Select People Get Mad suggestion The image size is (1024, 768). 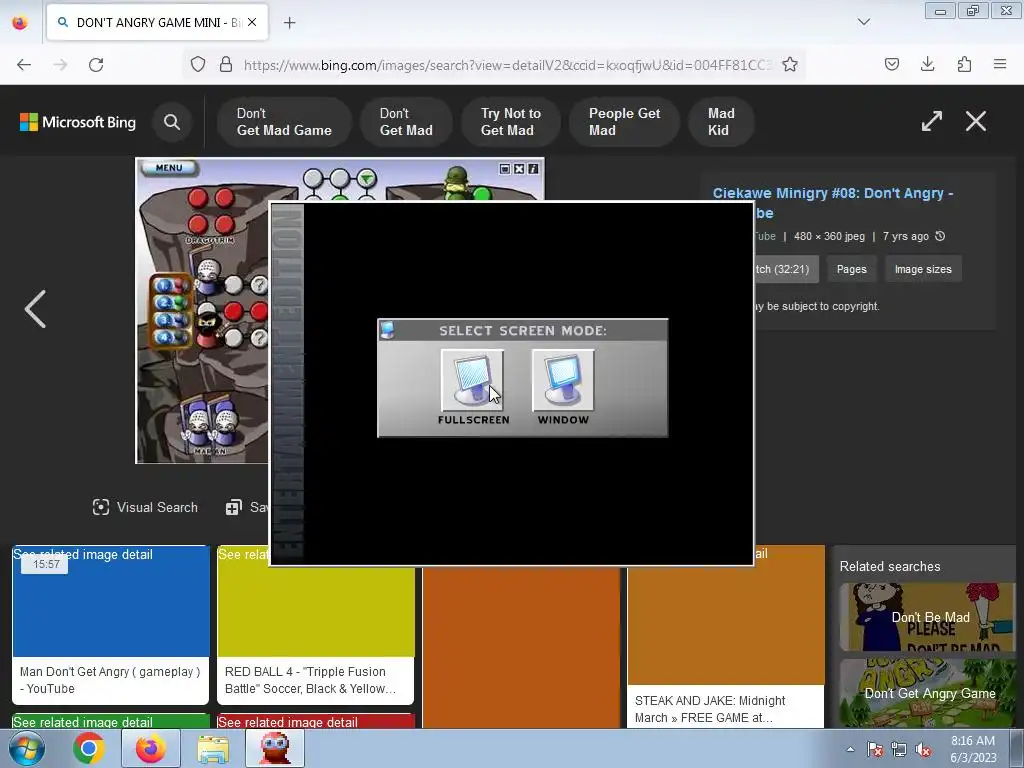click(x=624, y=122)
